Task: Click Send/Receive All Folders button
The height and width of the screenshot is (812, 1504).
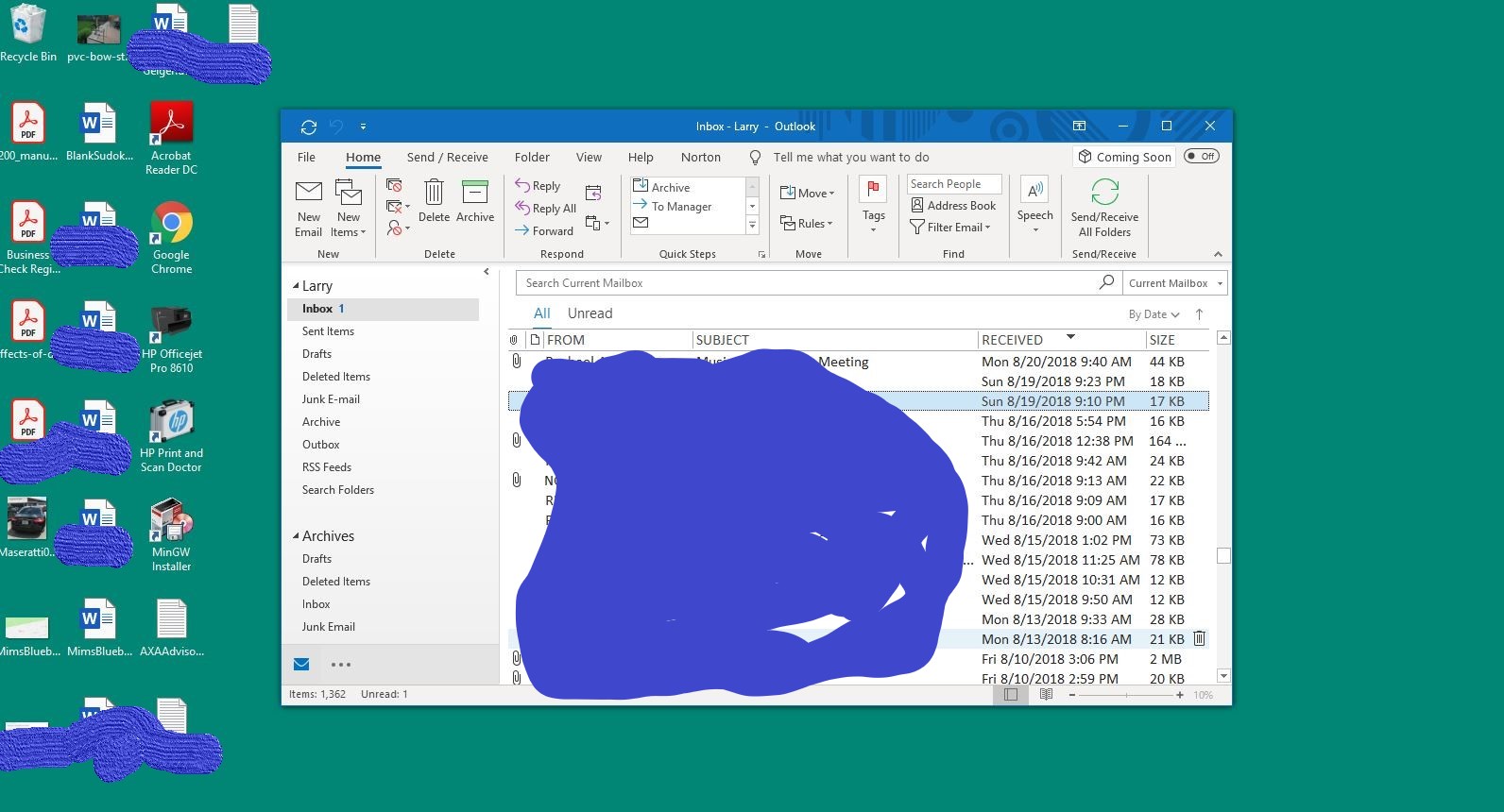Action: point(1104,208)
